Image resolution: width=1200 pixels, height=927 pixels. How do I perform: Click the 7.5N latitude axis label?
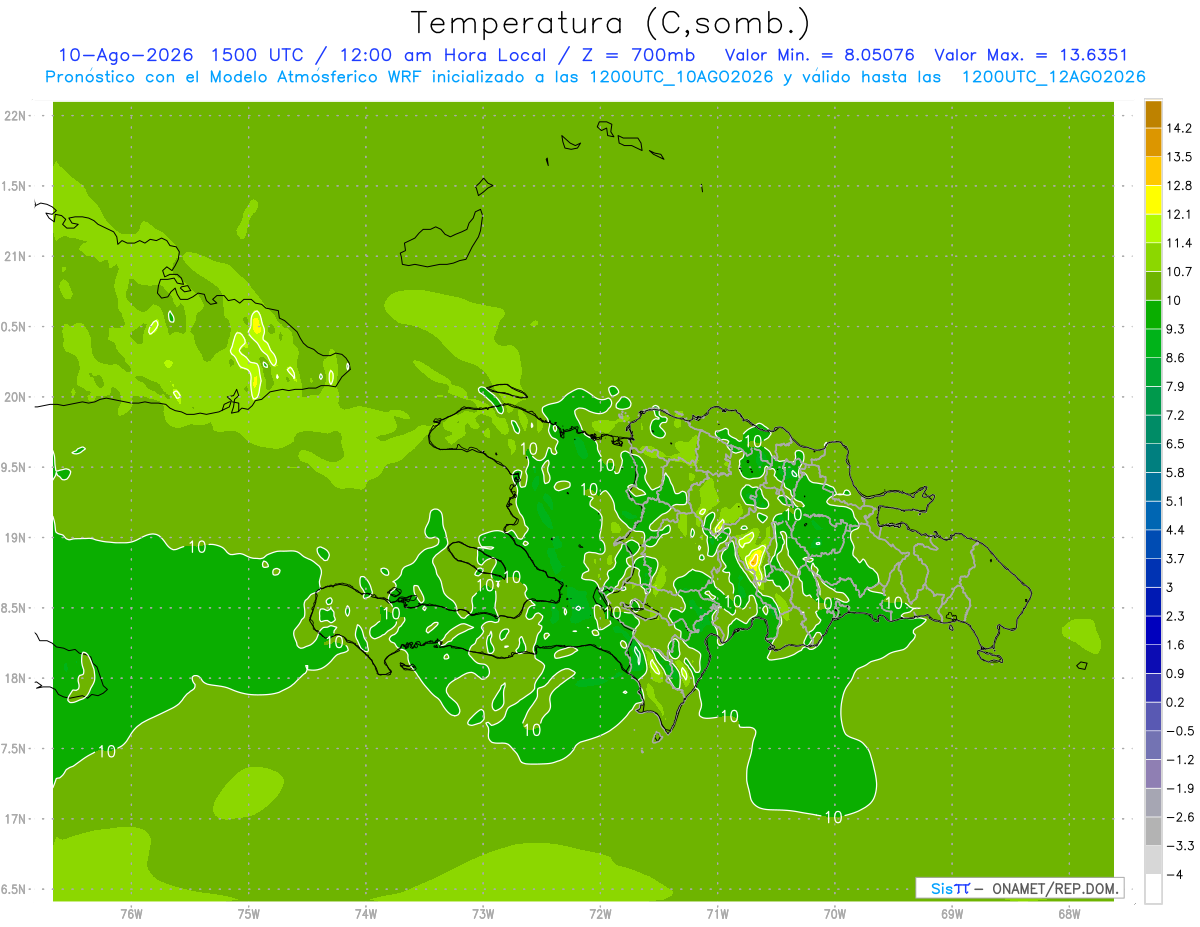tap(15, 749)
